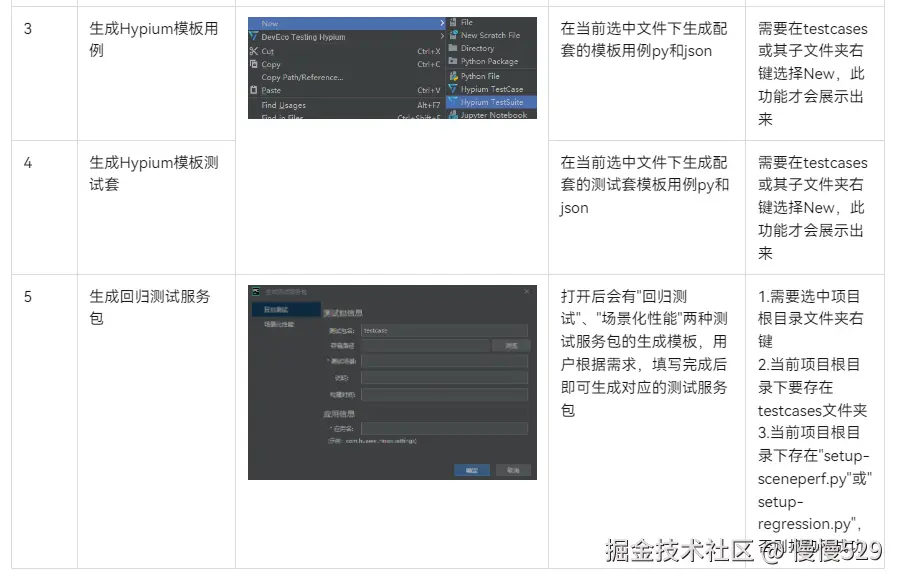Click row number 4 in the table
The width and height of the screenshot is (901, 583).
[x=28, y=163]
